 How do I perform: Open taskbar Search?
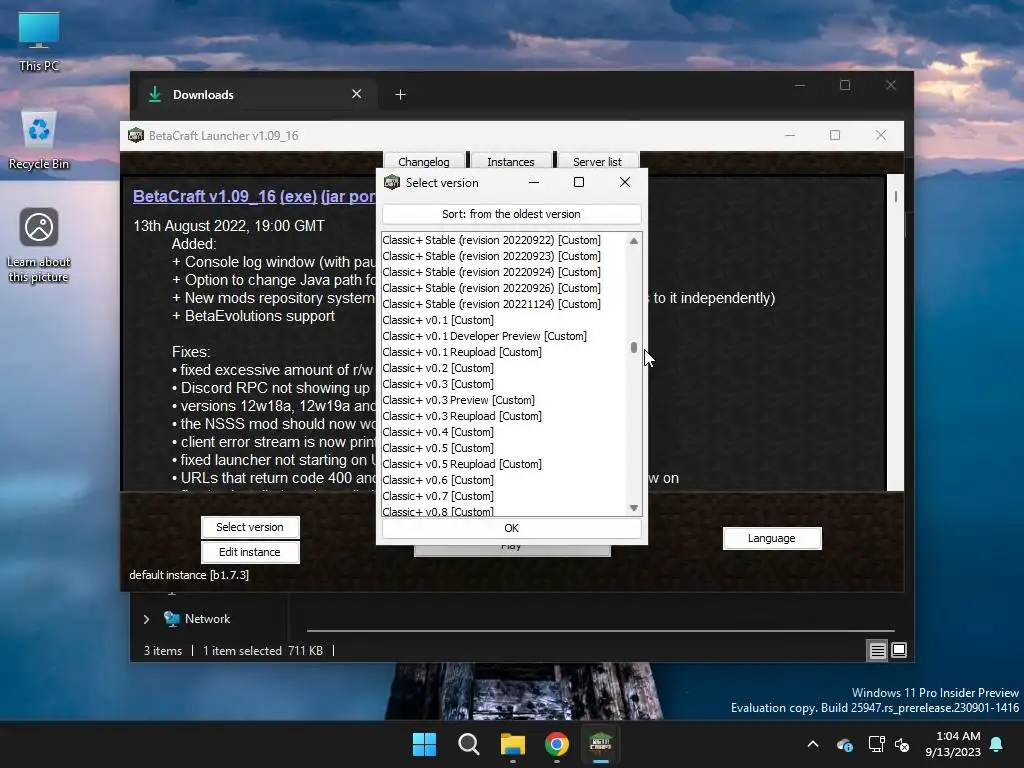pyautogui.click(x=468, y=744)
